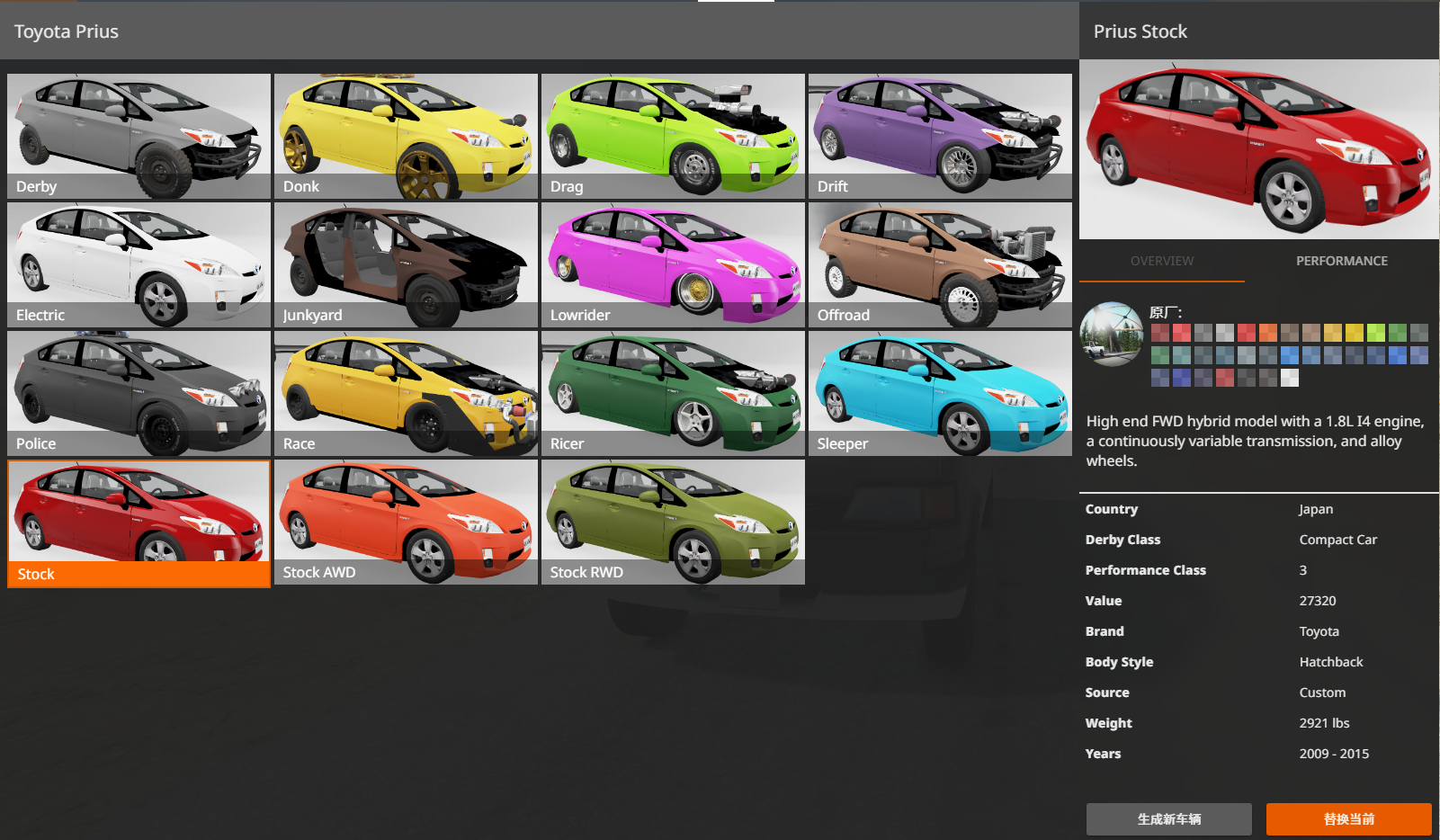Click the Country value Japan
This screenshot has width=1440, height=840.
[x=1316, y=509]
